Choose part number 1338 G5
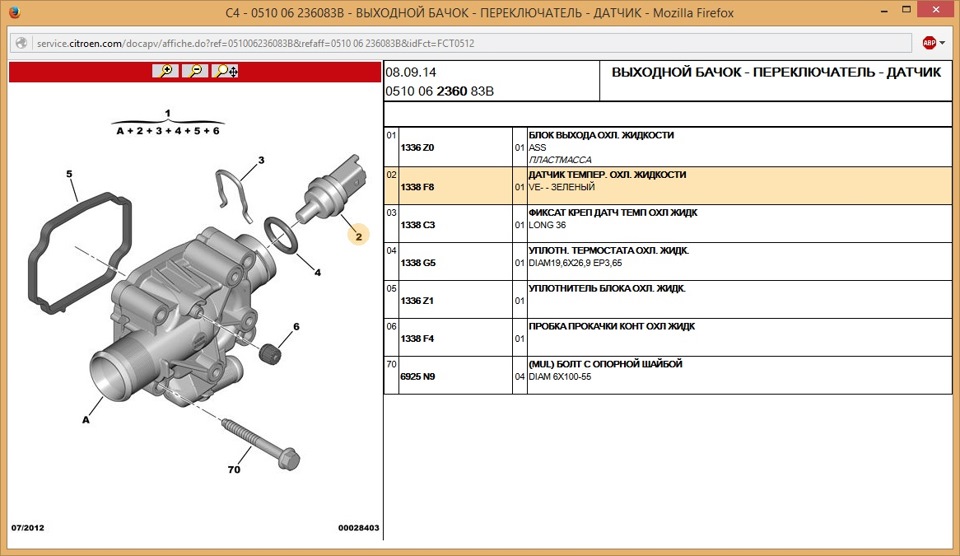The width and height of the screenshot is (960, 556). (418, 263)
